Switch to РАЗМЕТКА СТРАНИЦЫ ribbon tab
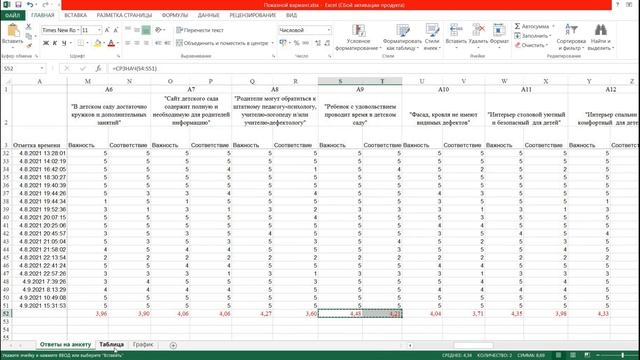This screenshot has height=360, width=640. 124,15
